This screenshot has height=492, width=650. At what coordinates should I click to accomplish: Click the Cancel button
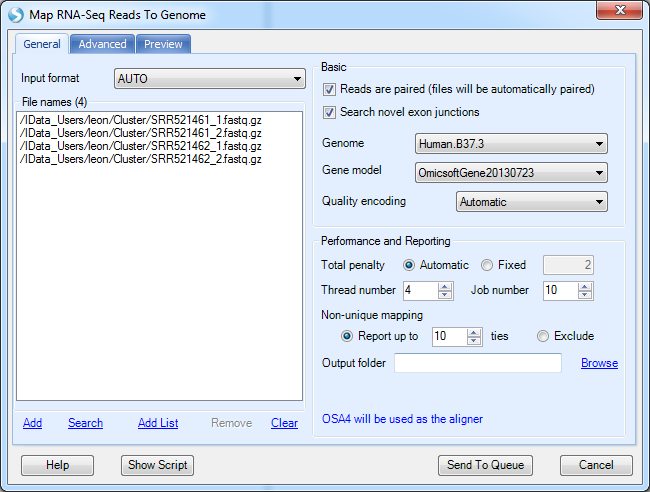[x=596, y=465]
